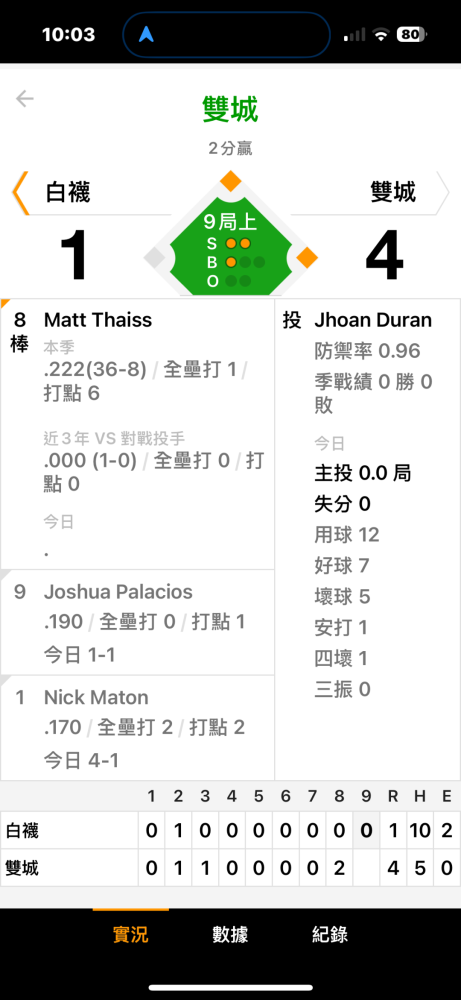This screenshot has height=1000, width=461.
Task: Tap the strike count indicator dots
Action: pos(238,243)
